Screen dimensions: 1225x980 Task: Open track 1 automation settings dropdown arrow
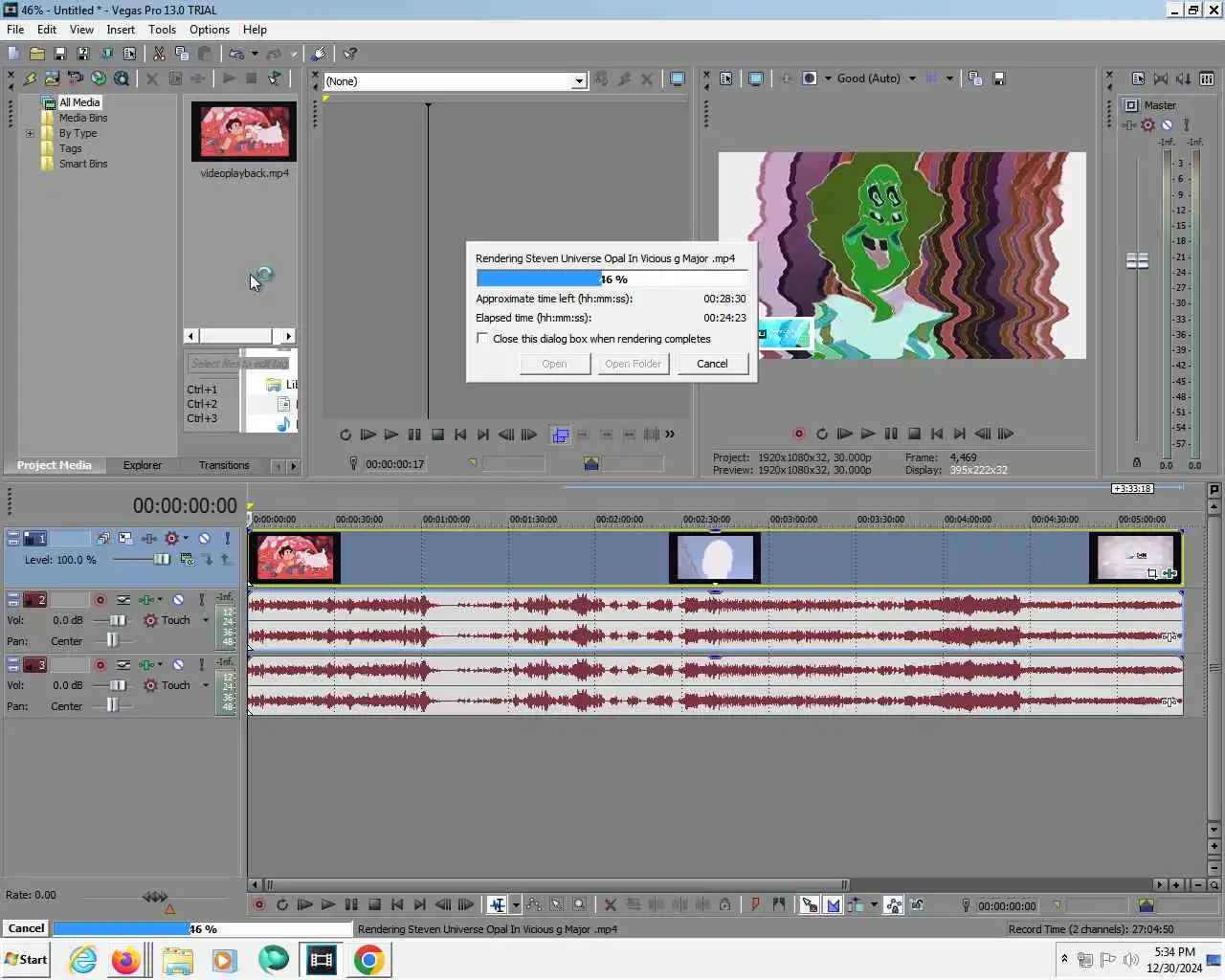(x=186, y=539)
